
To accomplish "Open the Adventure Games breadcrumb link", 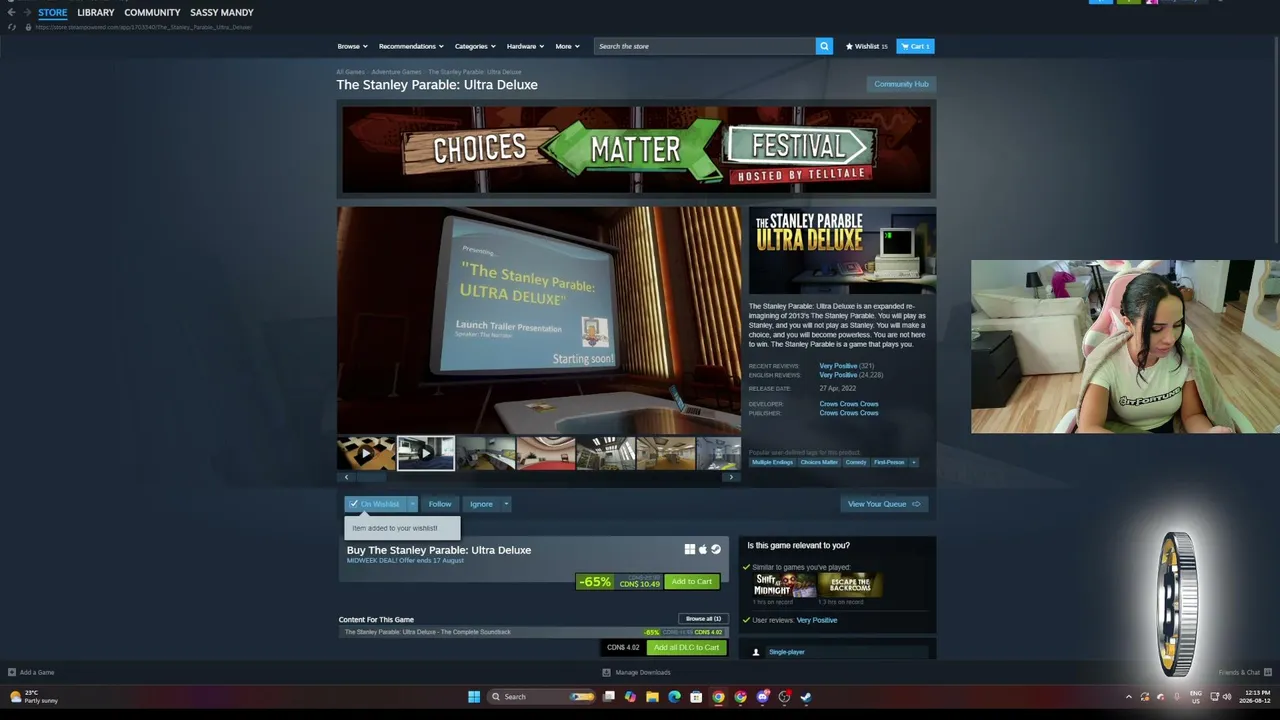I will click(396, 72).
